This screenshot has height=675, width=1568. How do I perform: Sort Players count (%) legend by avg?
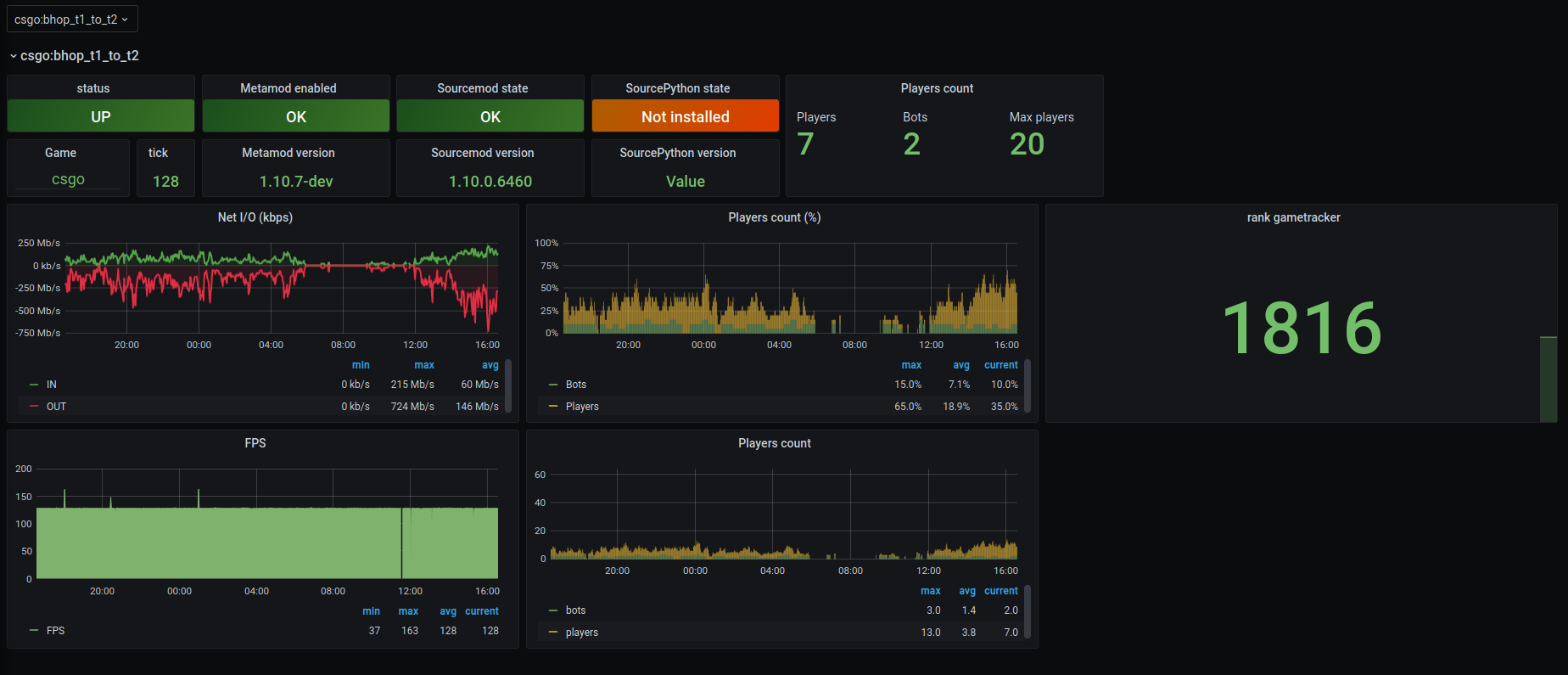point(961,365)
